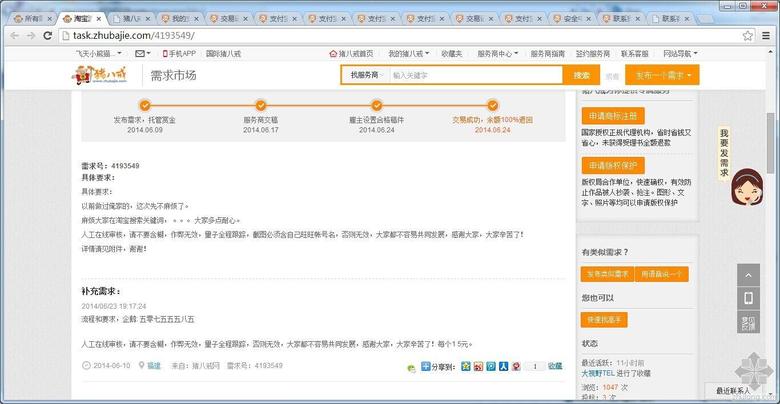Click the plus share icon
Image resolution: width=780 pixels, height=404 pixels.
[426, 366]
